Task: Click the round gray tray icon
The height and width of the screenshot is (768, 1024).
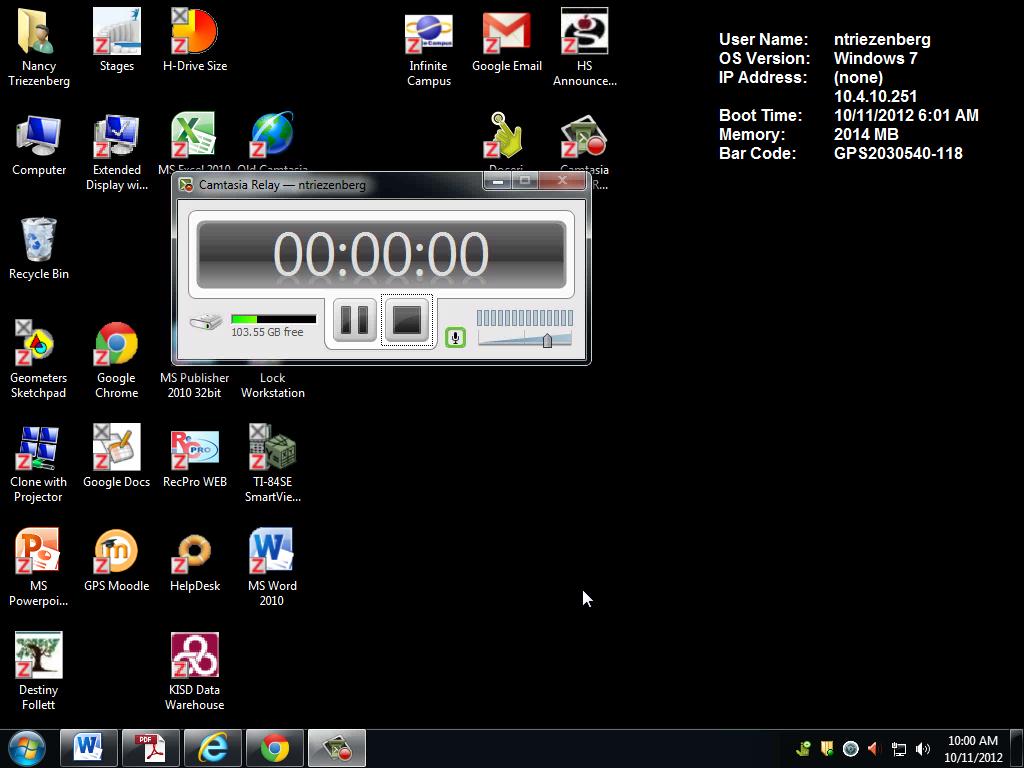Action: point(850,749)
